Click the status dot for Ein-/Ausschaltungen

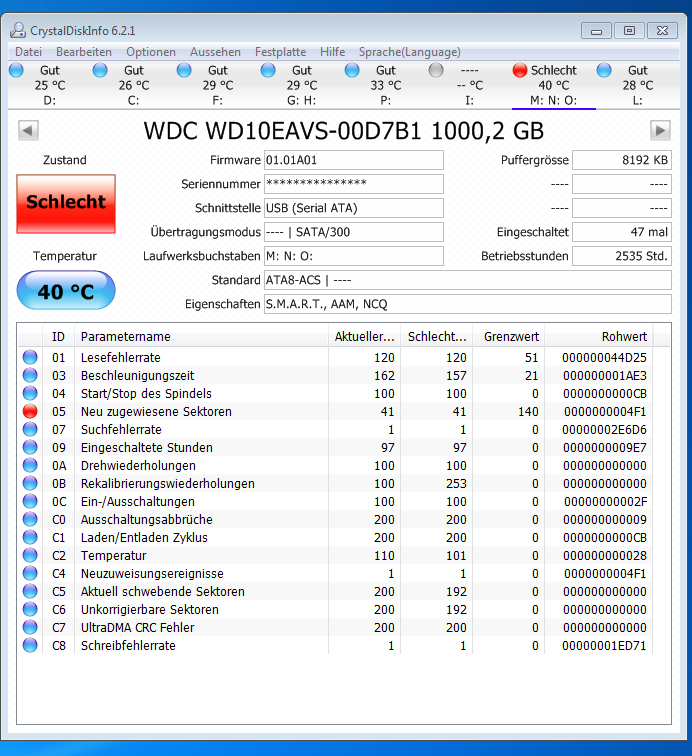pos(30,501)
